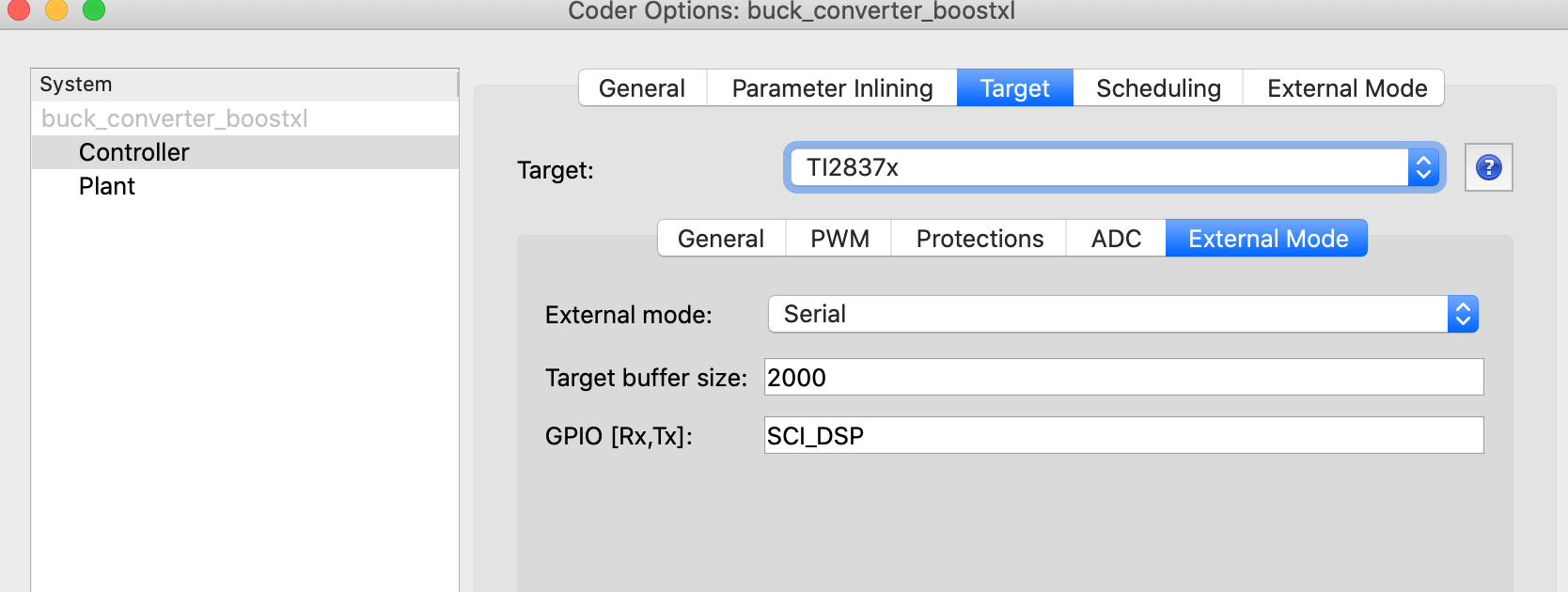
Task: Open the External mode Serial dropdown
Action: pyautogui.click(x=1122, y=314)
